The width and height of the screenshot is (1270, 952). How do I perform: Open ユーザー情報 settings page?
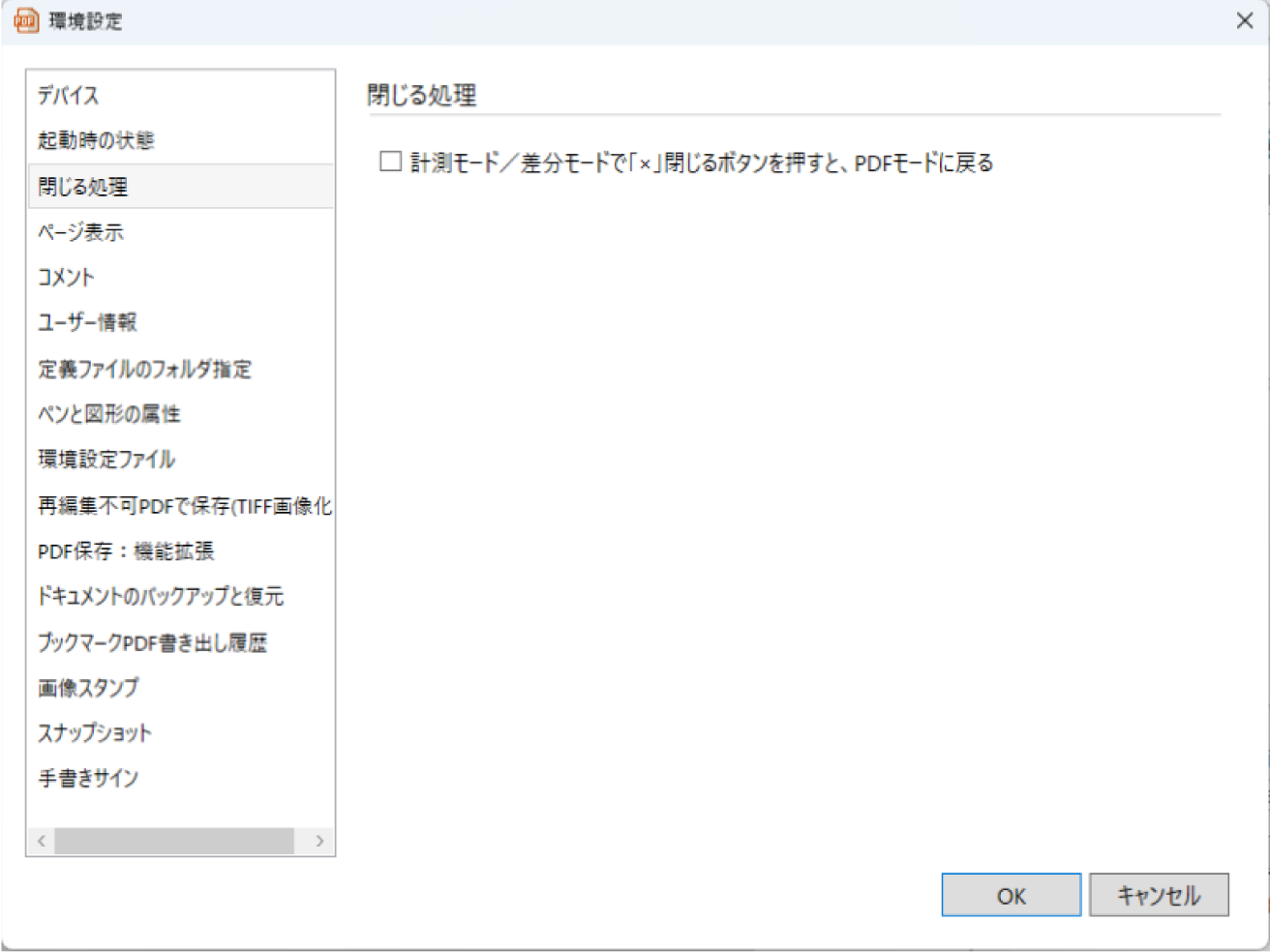point(88,322)
